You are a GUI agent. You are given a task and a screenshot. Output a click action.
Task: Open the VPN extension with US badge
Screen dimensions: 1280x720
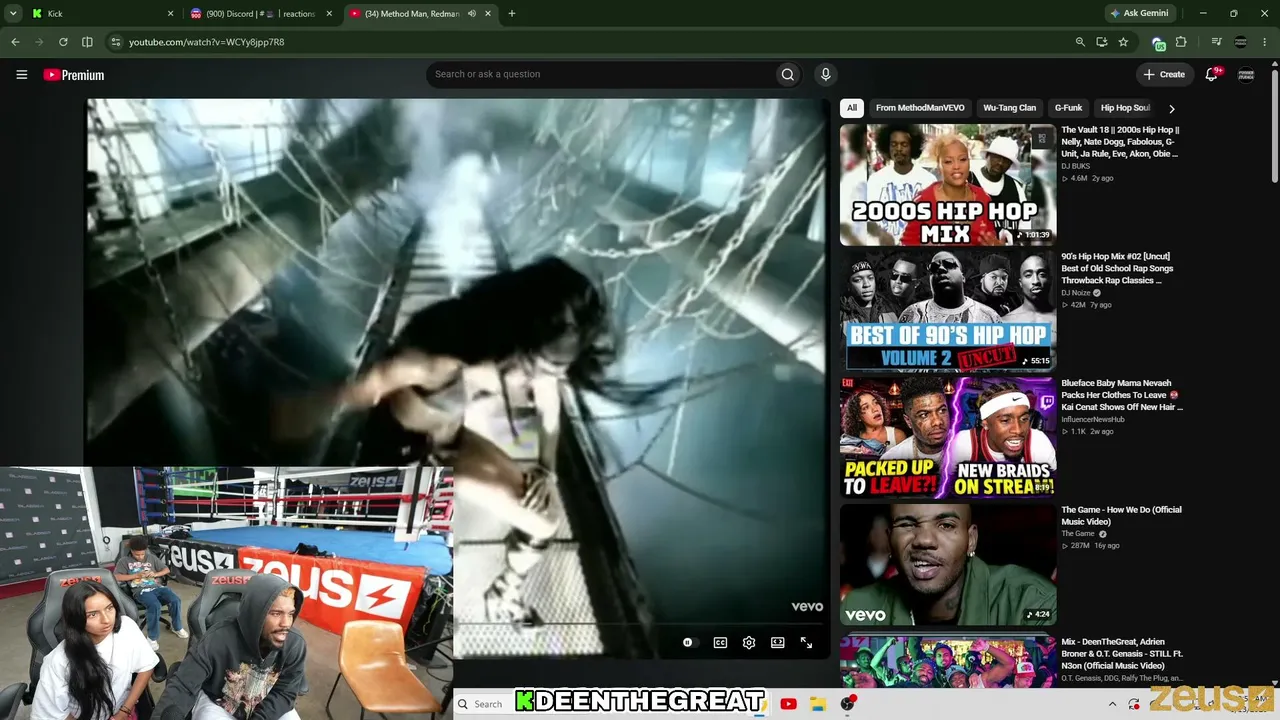point(1158,43)
